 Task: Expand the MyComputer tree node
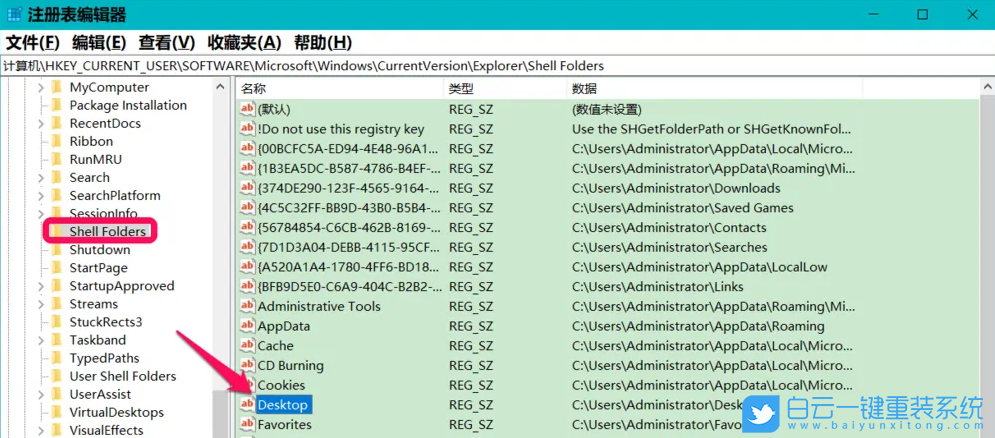(x=41, y=88)
